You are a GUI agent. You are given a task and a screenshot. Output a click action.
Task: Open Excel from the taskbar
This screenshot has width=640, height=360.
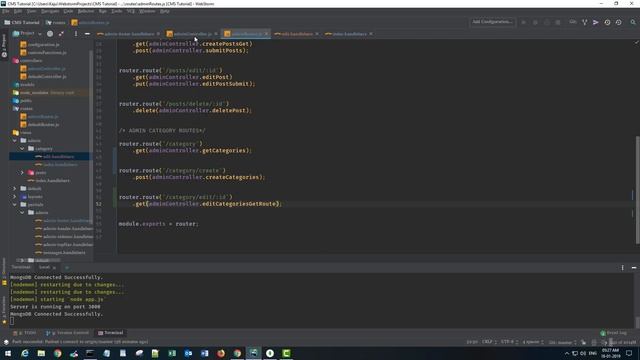pos(172,353)
